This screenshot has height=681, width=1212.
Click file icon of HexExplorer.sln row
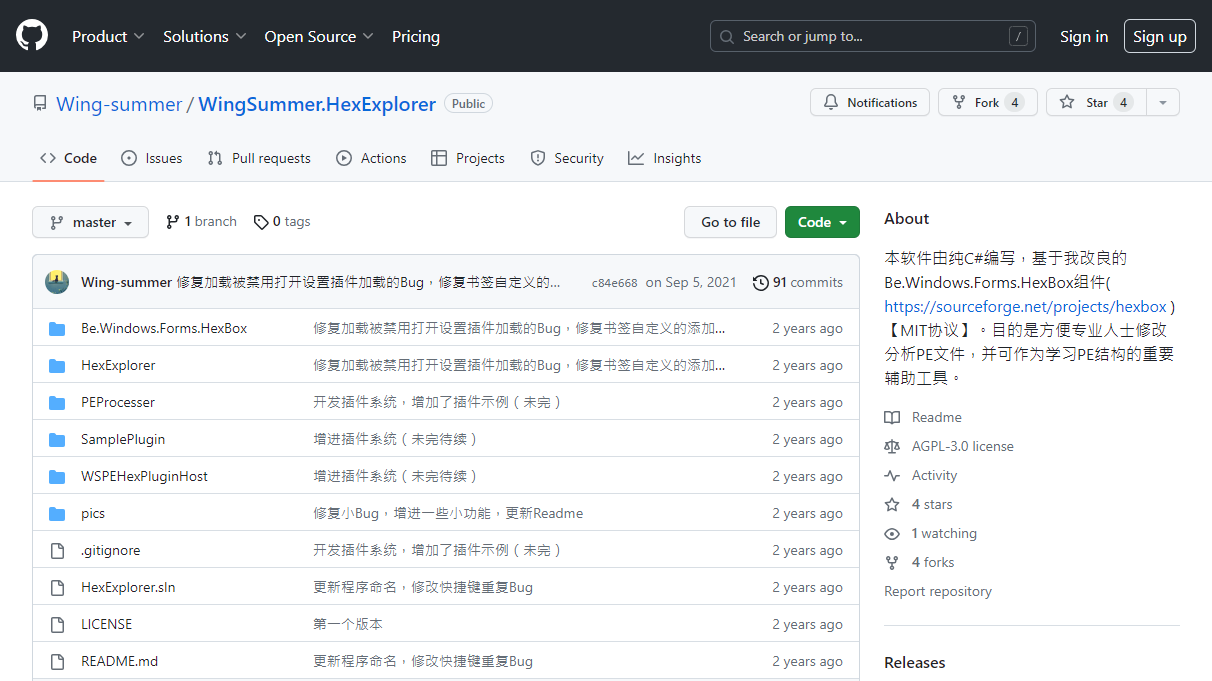pos(57,587)
